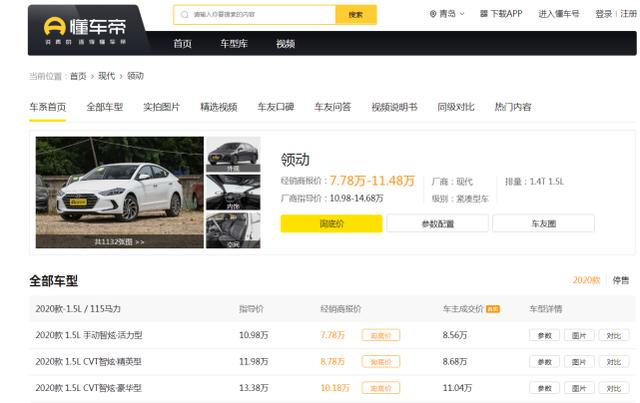Screen dimensions: 640x403
Task: Open the seat space thumbnail
Action: coord(233,230)
